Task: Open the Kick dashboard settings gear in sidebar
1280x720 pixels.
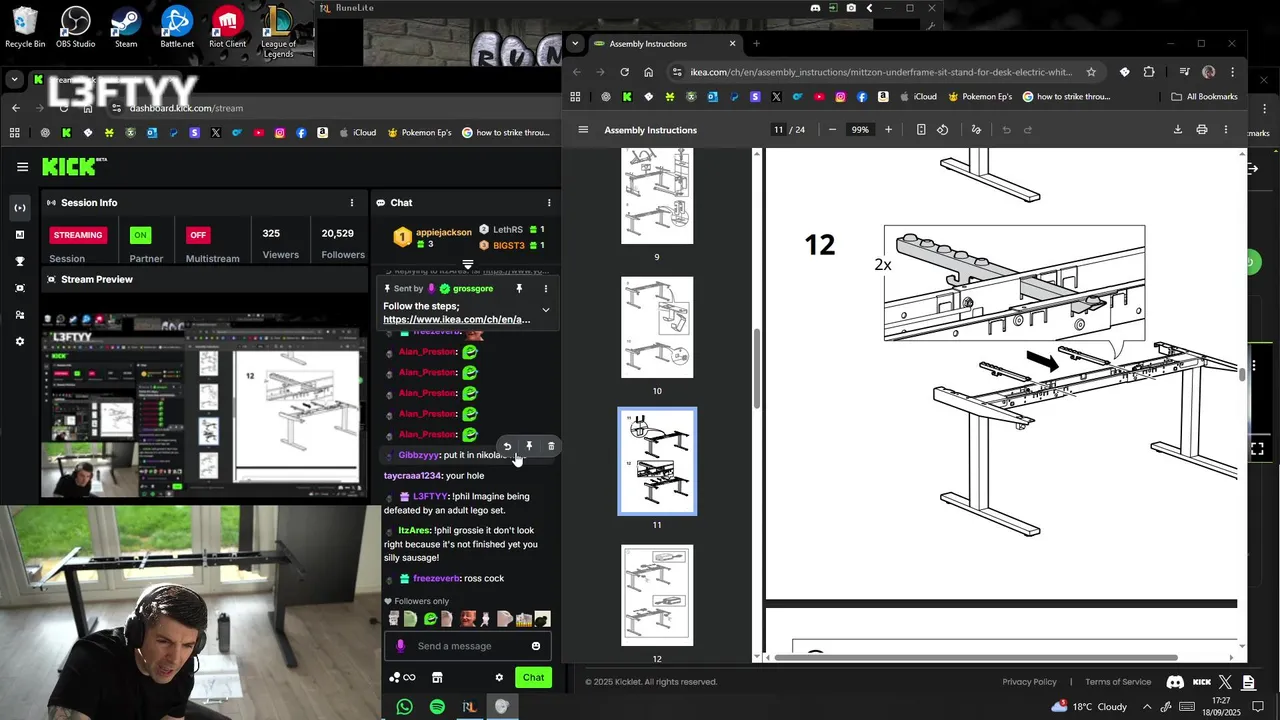Action: click(19, 342)
